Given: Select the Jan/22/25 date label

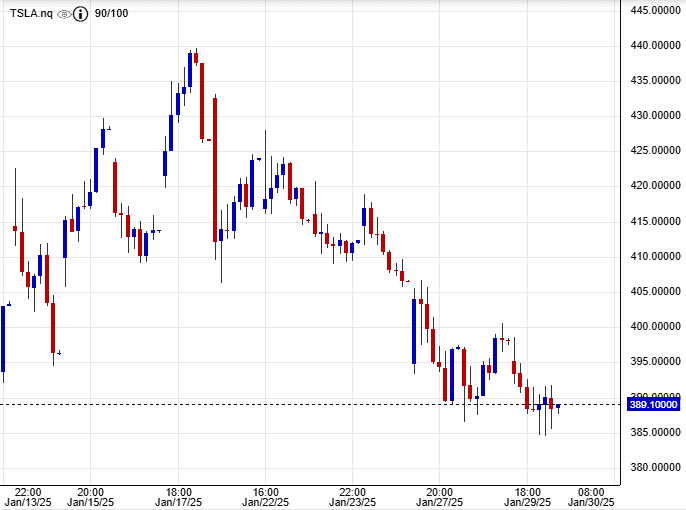Looking at the screenshot, I should 265,502.
